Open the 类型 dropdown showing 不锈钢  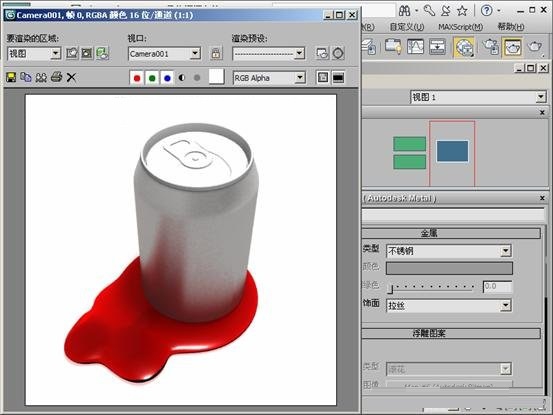click(449, 251)
